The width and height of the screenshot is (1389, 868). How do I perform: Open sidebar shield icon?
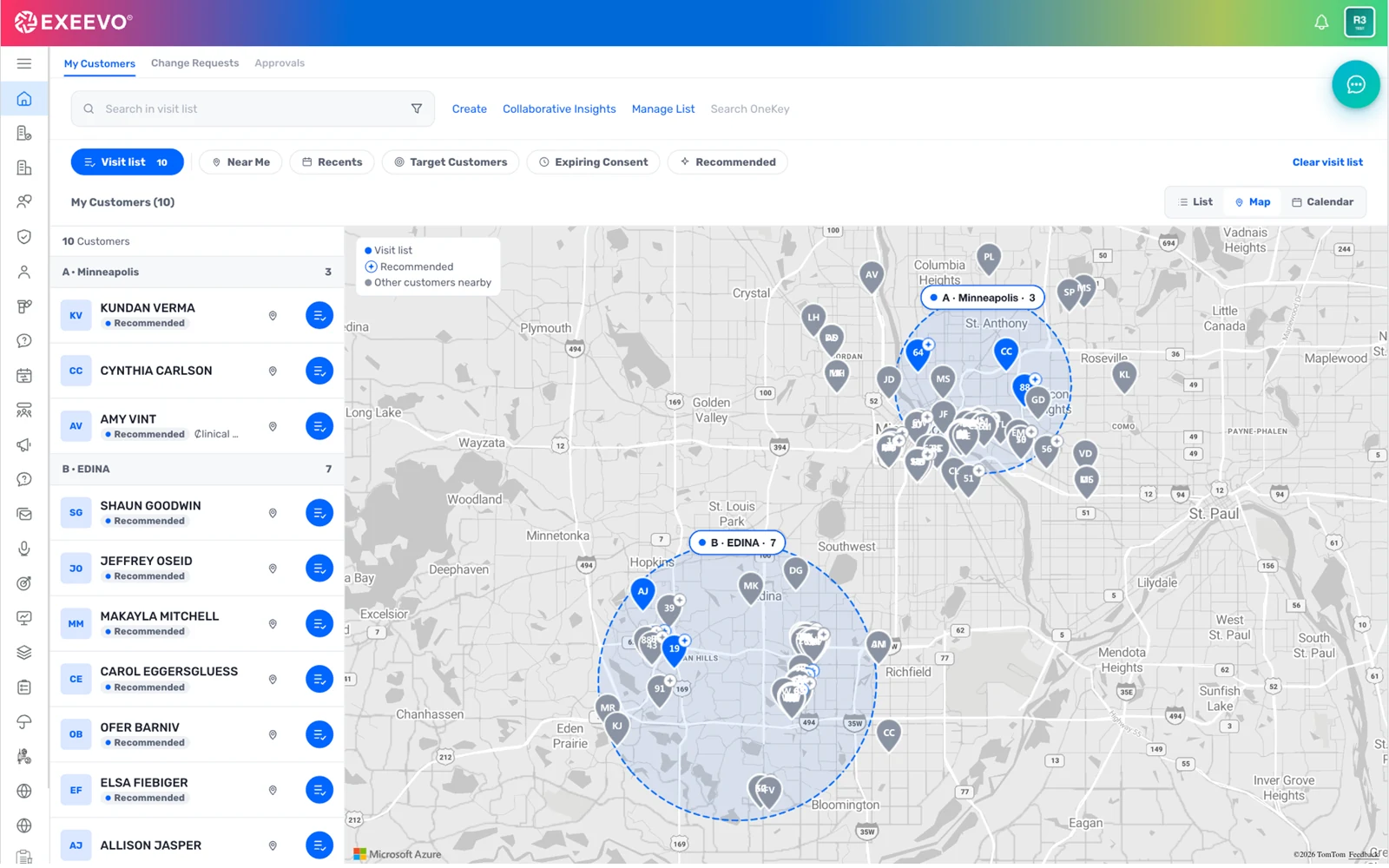pyautogui.click(x=24, y=237)
